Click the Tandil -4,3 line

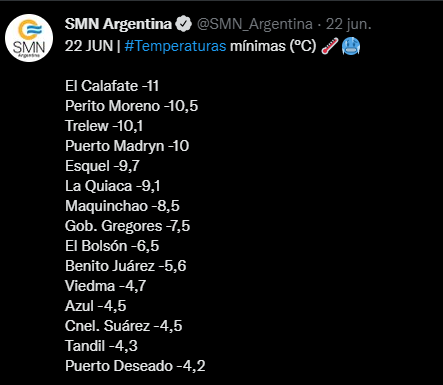[101, 346]
